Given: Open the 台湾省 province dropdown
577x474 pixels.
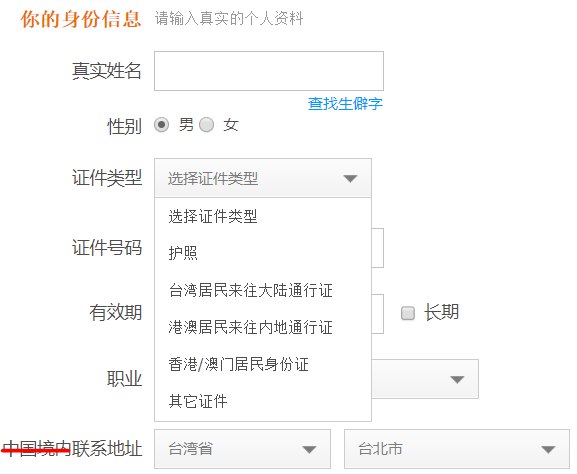Looking at the screenshot, I should [x=242, y=449].
